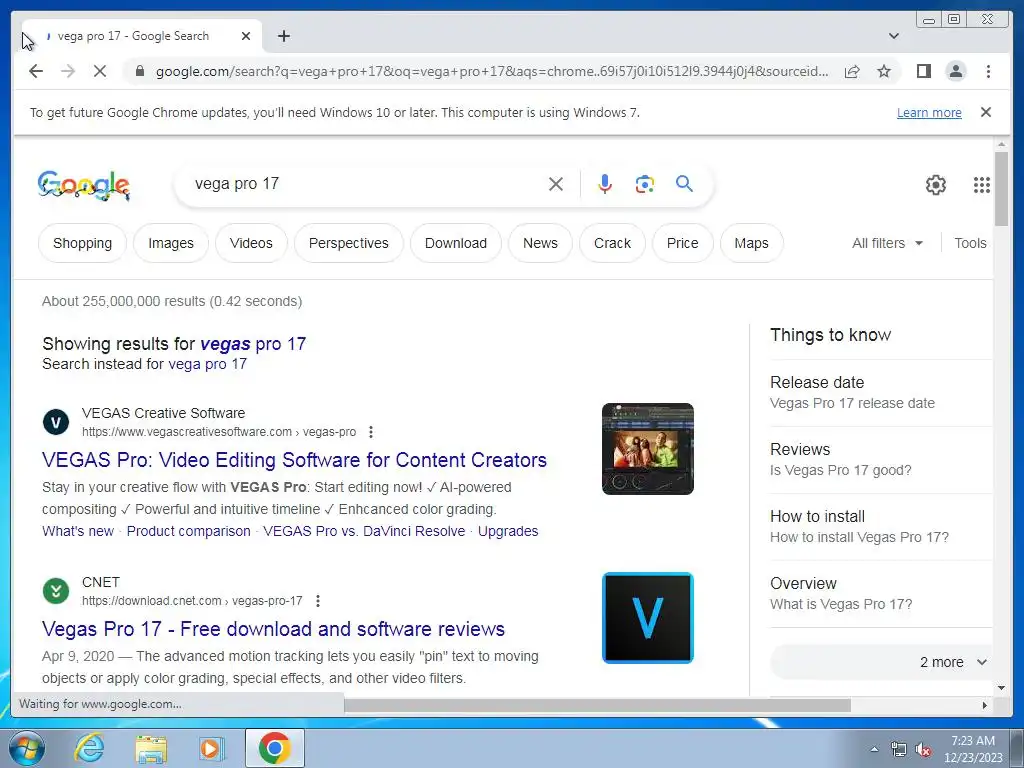Screen dimensions: 1024x768
Task: Open Google quick settings gear
Action: (x=935, y=185)
